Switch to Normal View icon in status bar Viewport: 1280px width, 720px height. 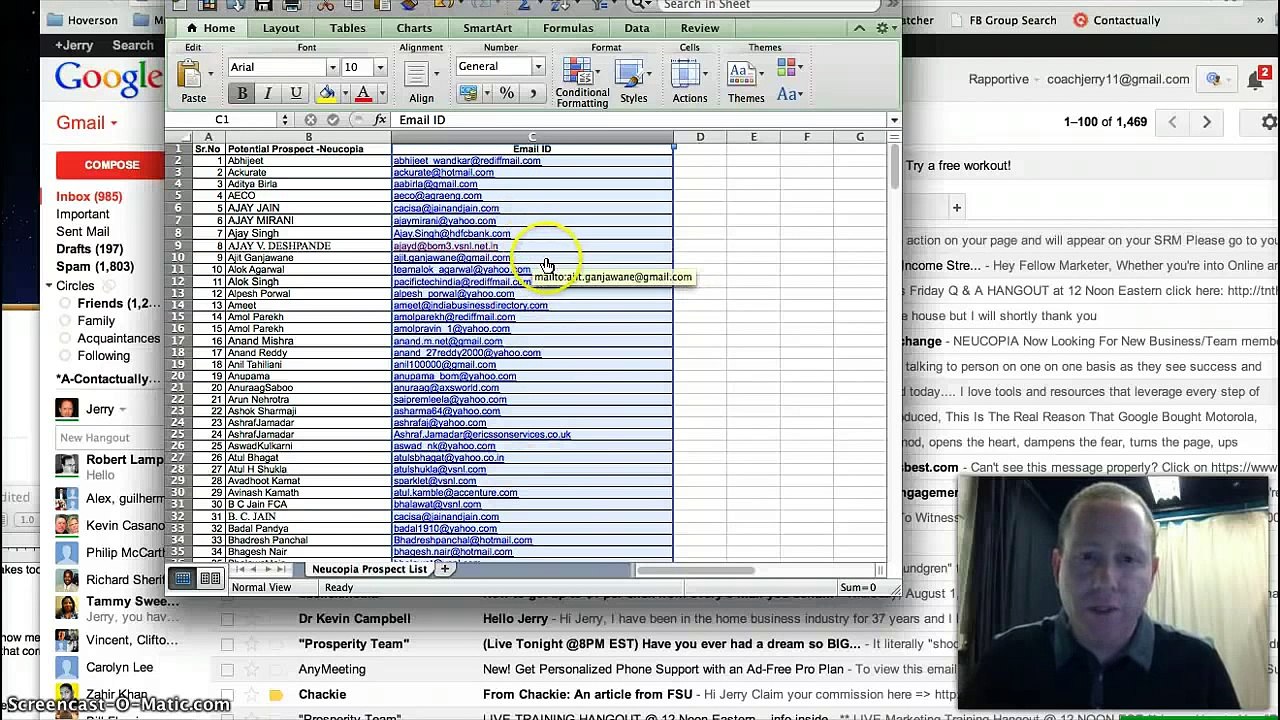183,578
